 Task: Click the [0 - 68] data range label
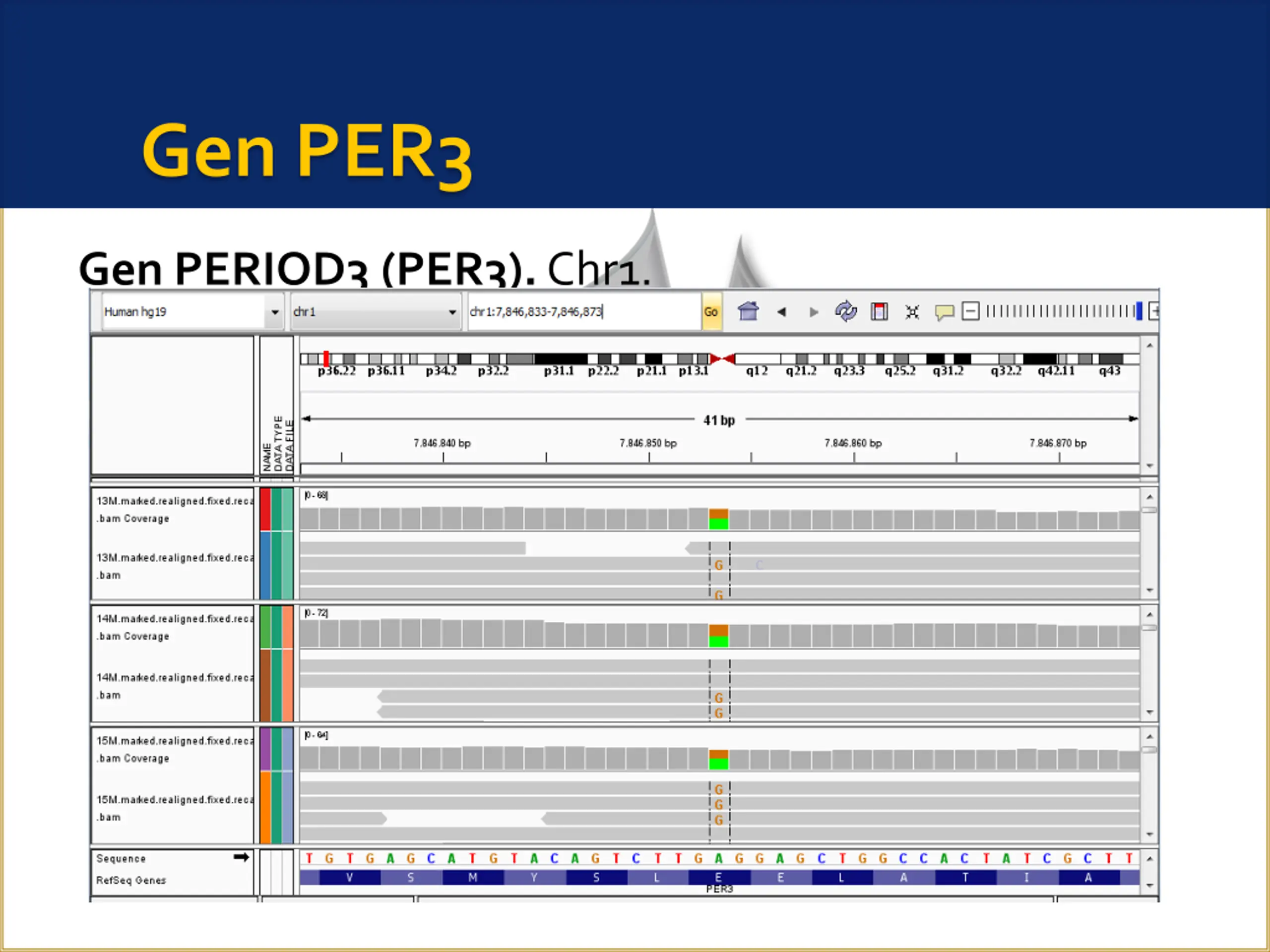(x=316, y=495)
